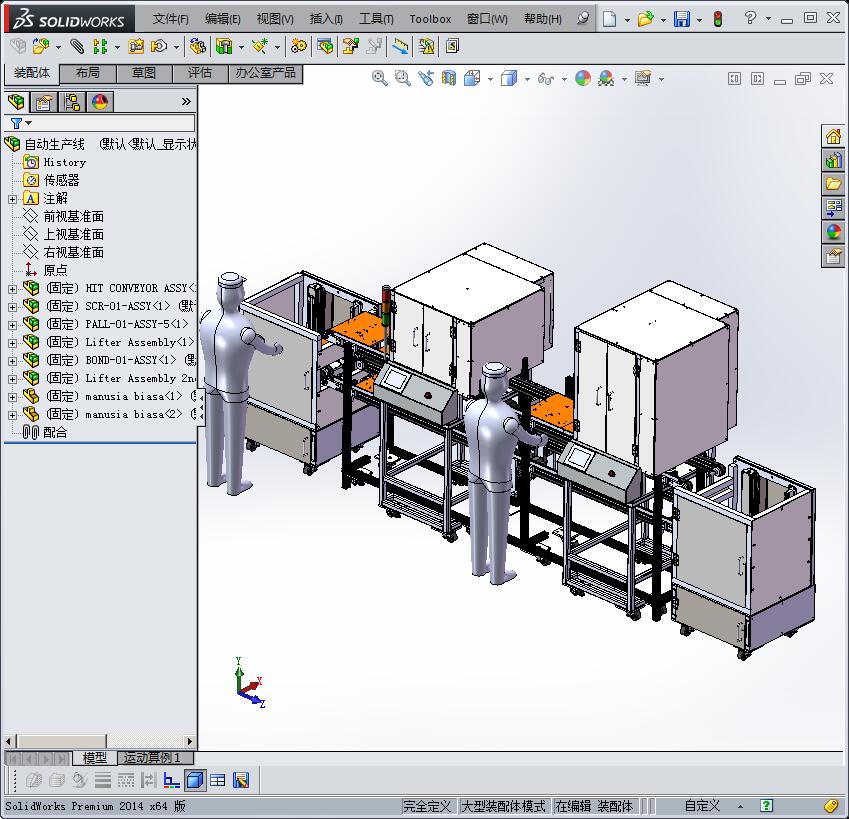This screenshot has height=819, width=849.
Task: Open the Appearances task pane icon
Action: pos(833,233)
